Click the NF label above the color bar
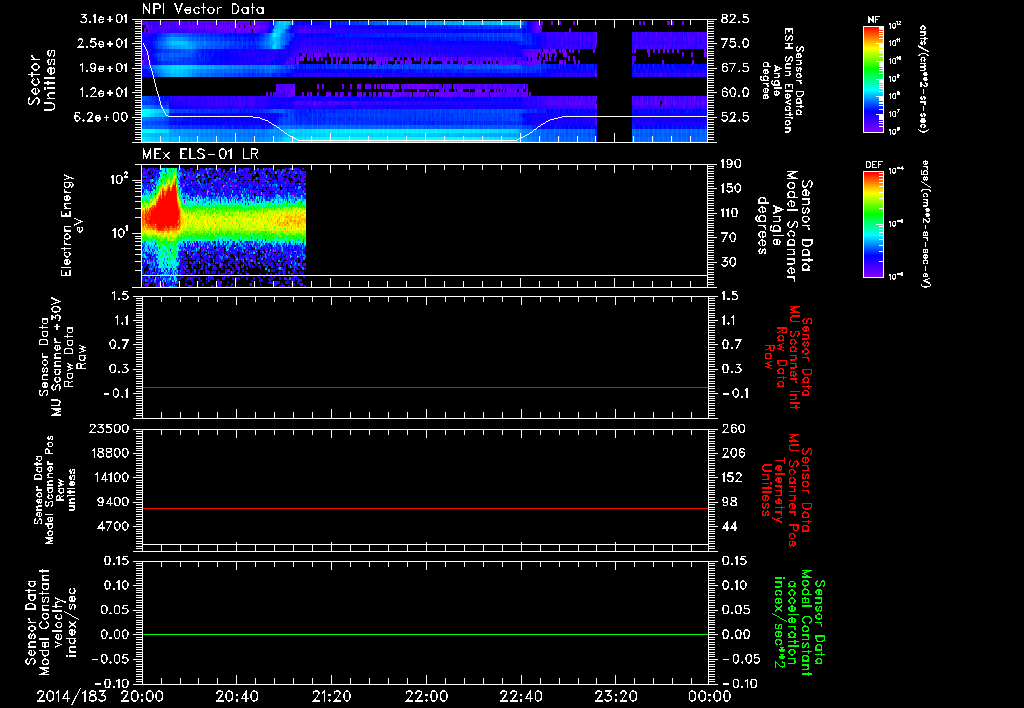The height and width of the screenshot is (708, 1024). click(873, 20)
